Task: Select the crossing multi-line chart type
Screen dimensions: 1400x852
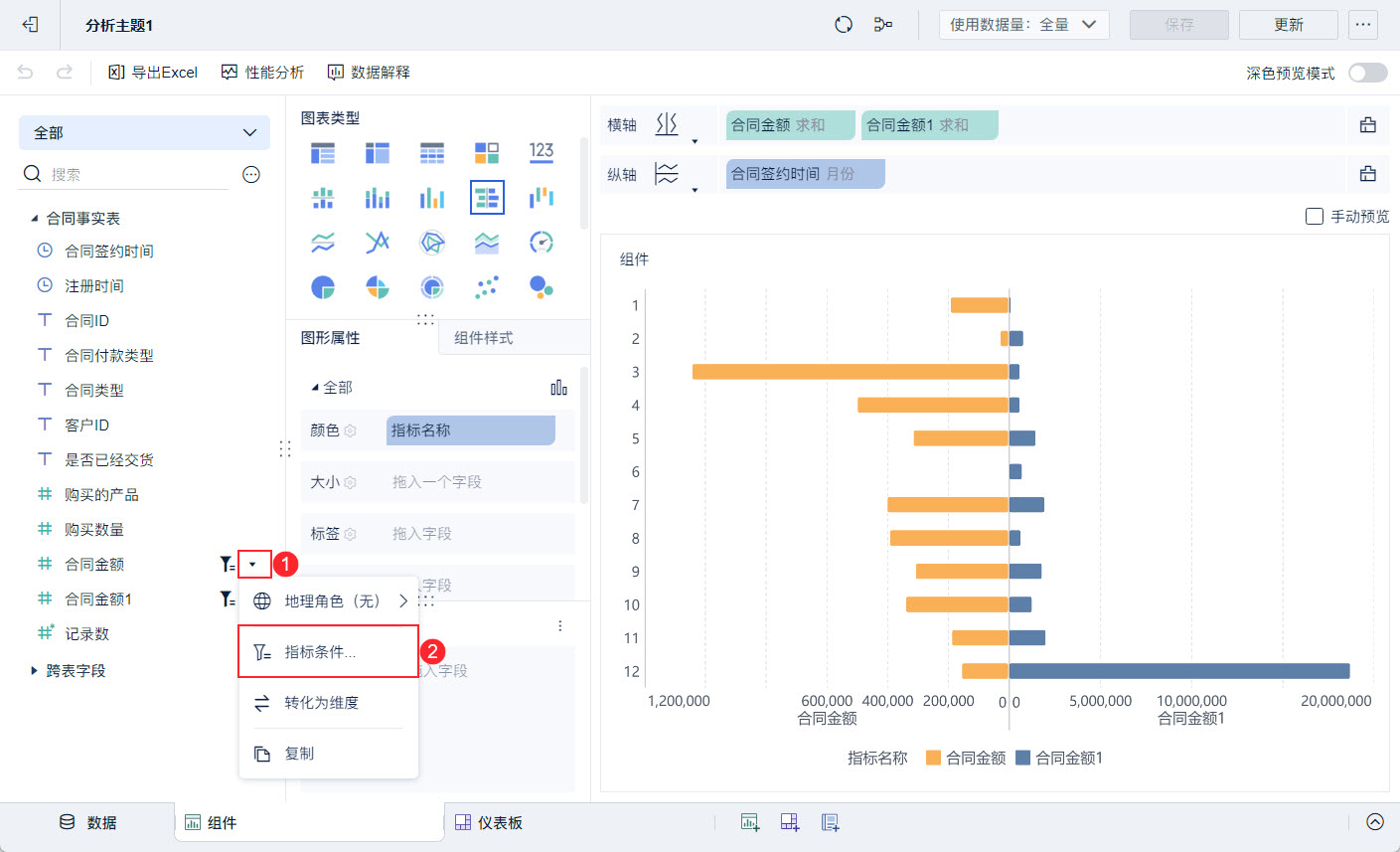Action: point(378,243)
